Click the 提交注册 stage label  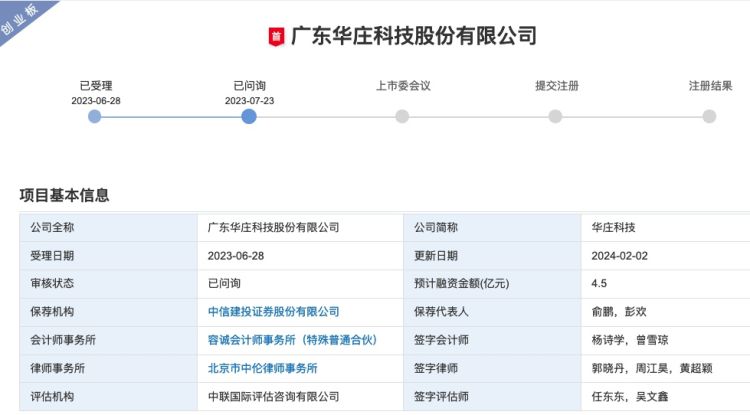point(557,86)
